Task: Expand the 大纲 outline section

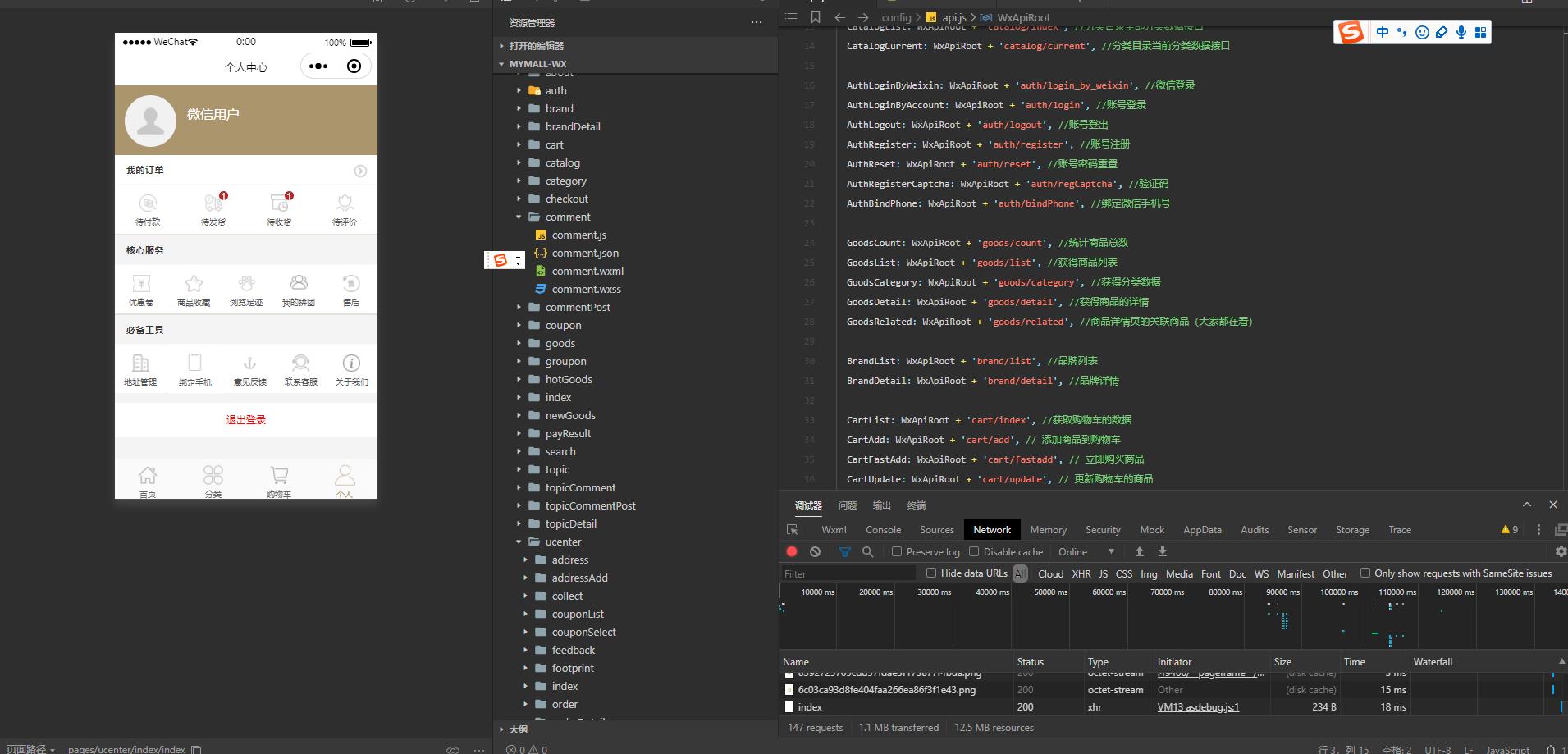Action: [x=502, y=729]
